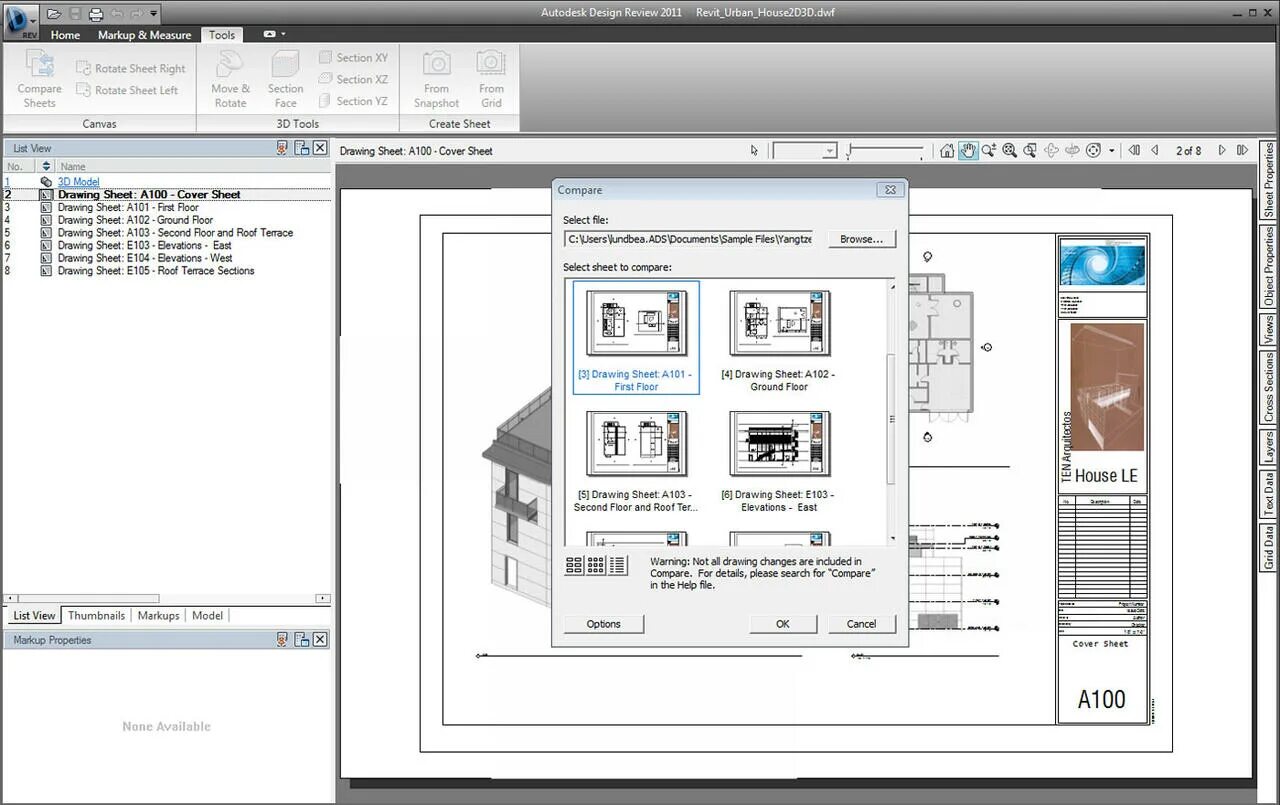The image size is (1280, 805).
Task: Click the sort arrows column header in List View
Action: [x=45, y=166]
